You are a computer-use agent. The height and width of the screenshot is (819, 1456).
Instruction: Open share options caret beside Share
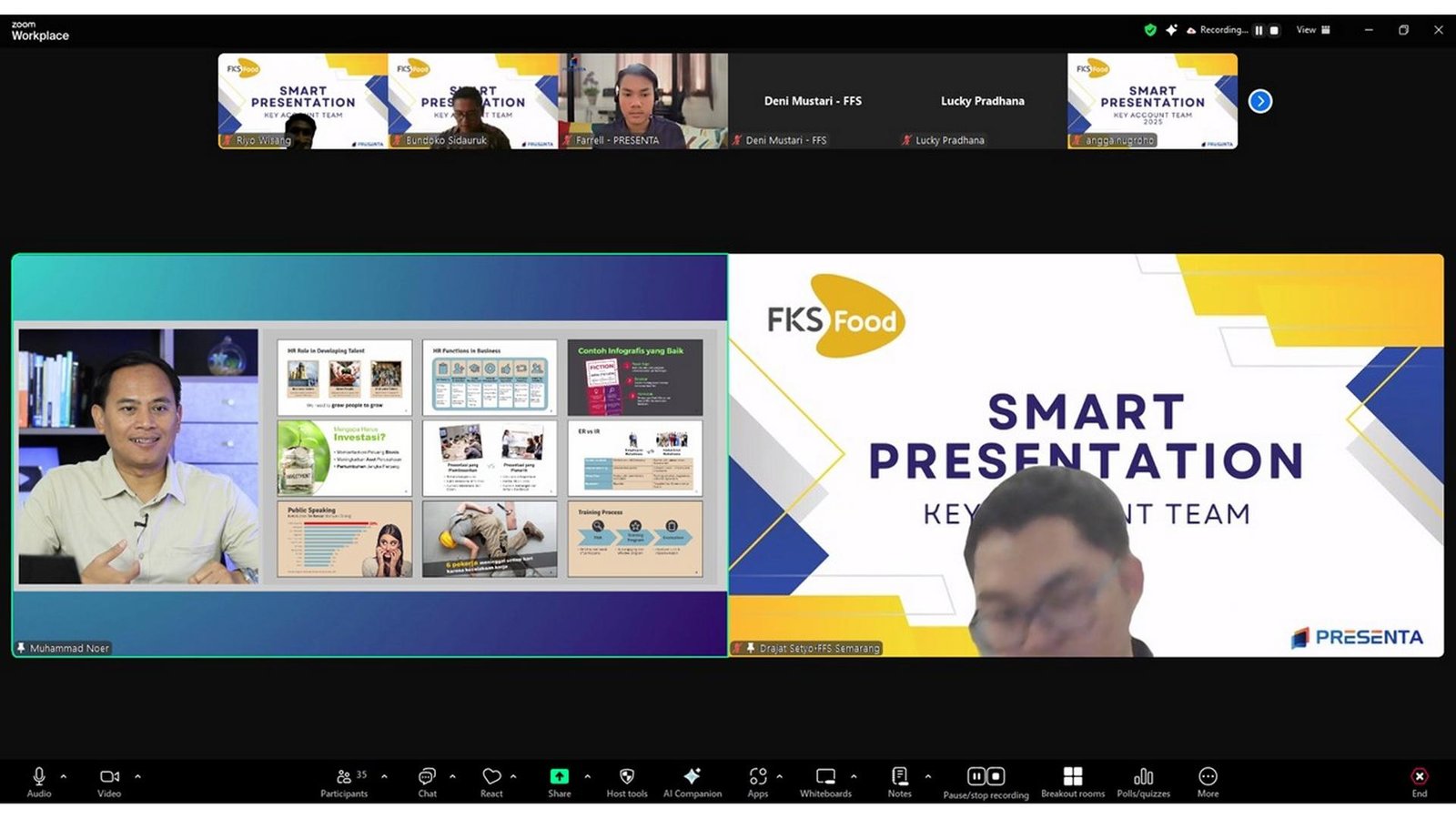click(x=587, y=776)
